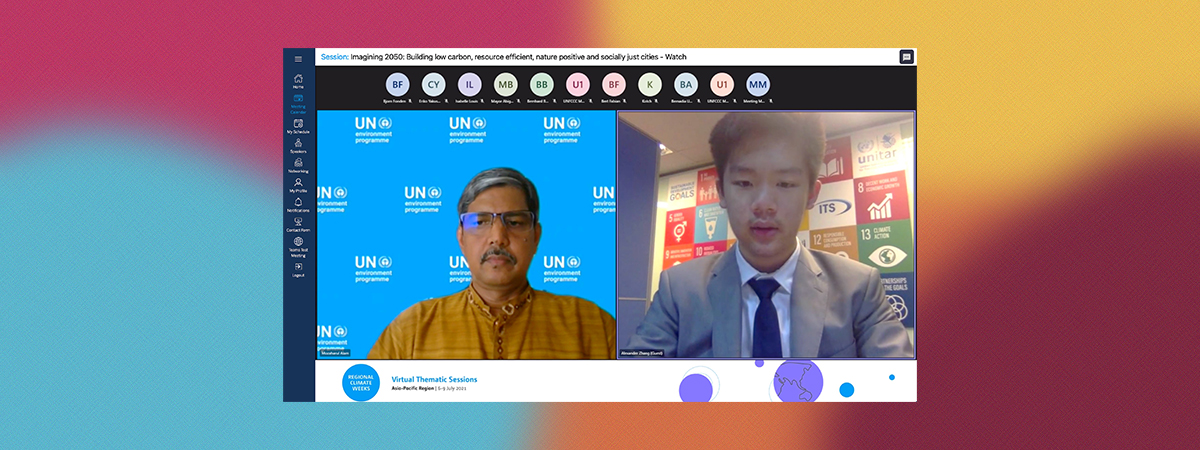1200x450 pixels.
Task: Select the CY participant avatar
Action: click(433, 85)
